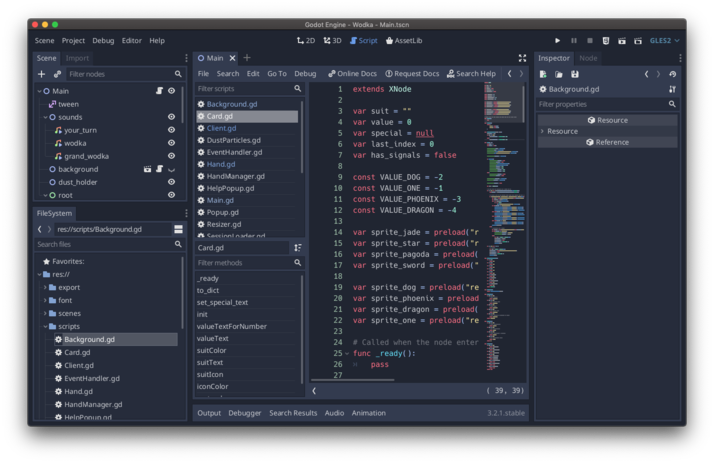The image size is (714, 463).
Task: Hide the your_turn node via eye icon
Action: pos(171,130)
